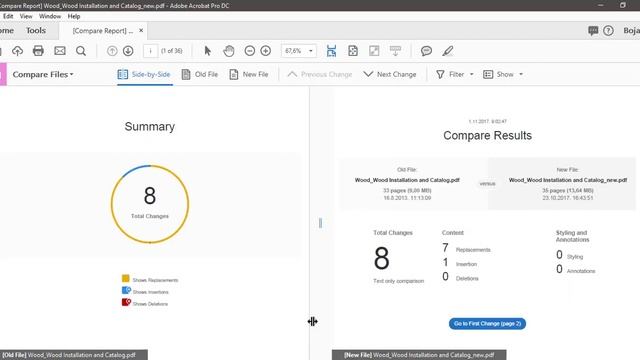Zoom in with plus icon
This screenshot has width=640, height=360.
[266, 51]
